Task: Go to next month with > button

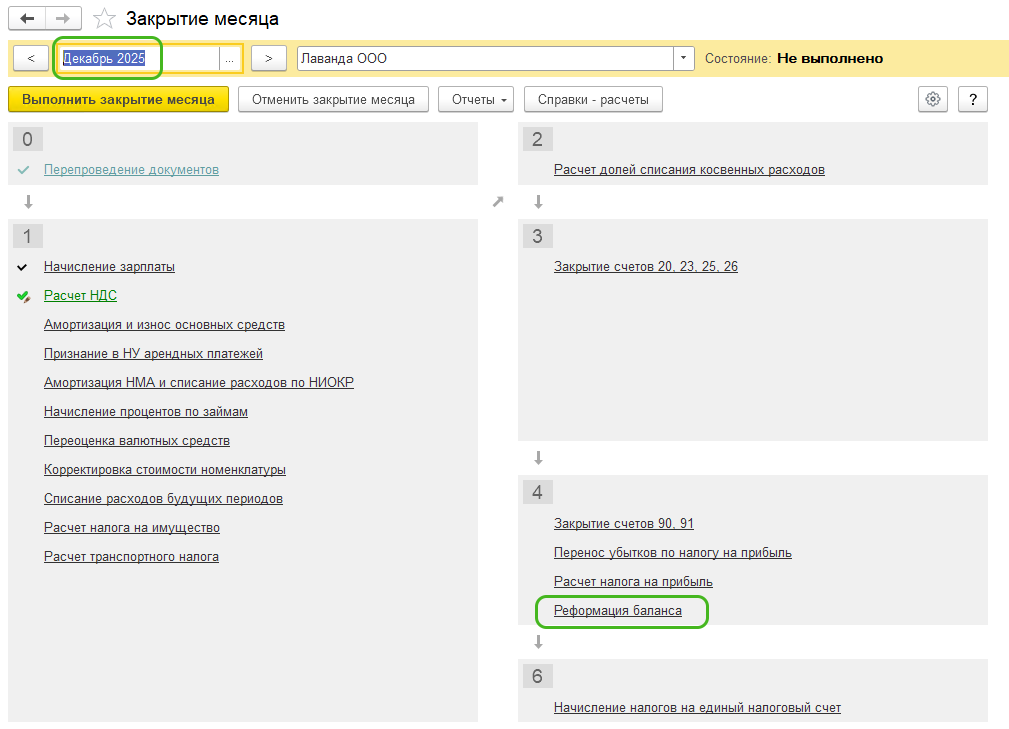Action: point(269,59)
